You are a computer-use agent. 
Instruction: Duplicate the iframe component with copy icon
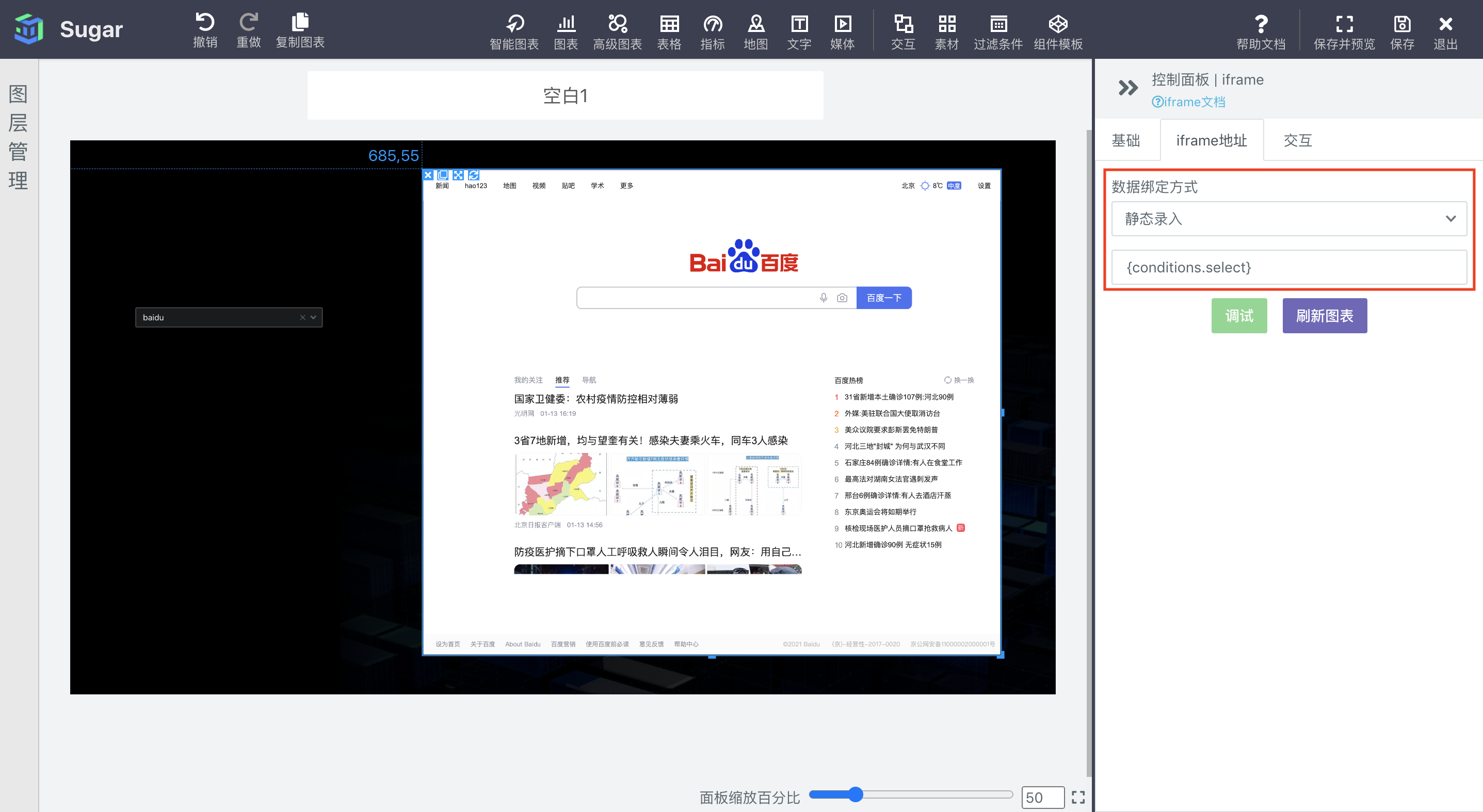coord(443,175)
